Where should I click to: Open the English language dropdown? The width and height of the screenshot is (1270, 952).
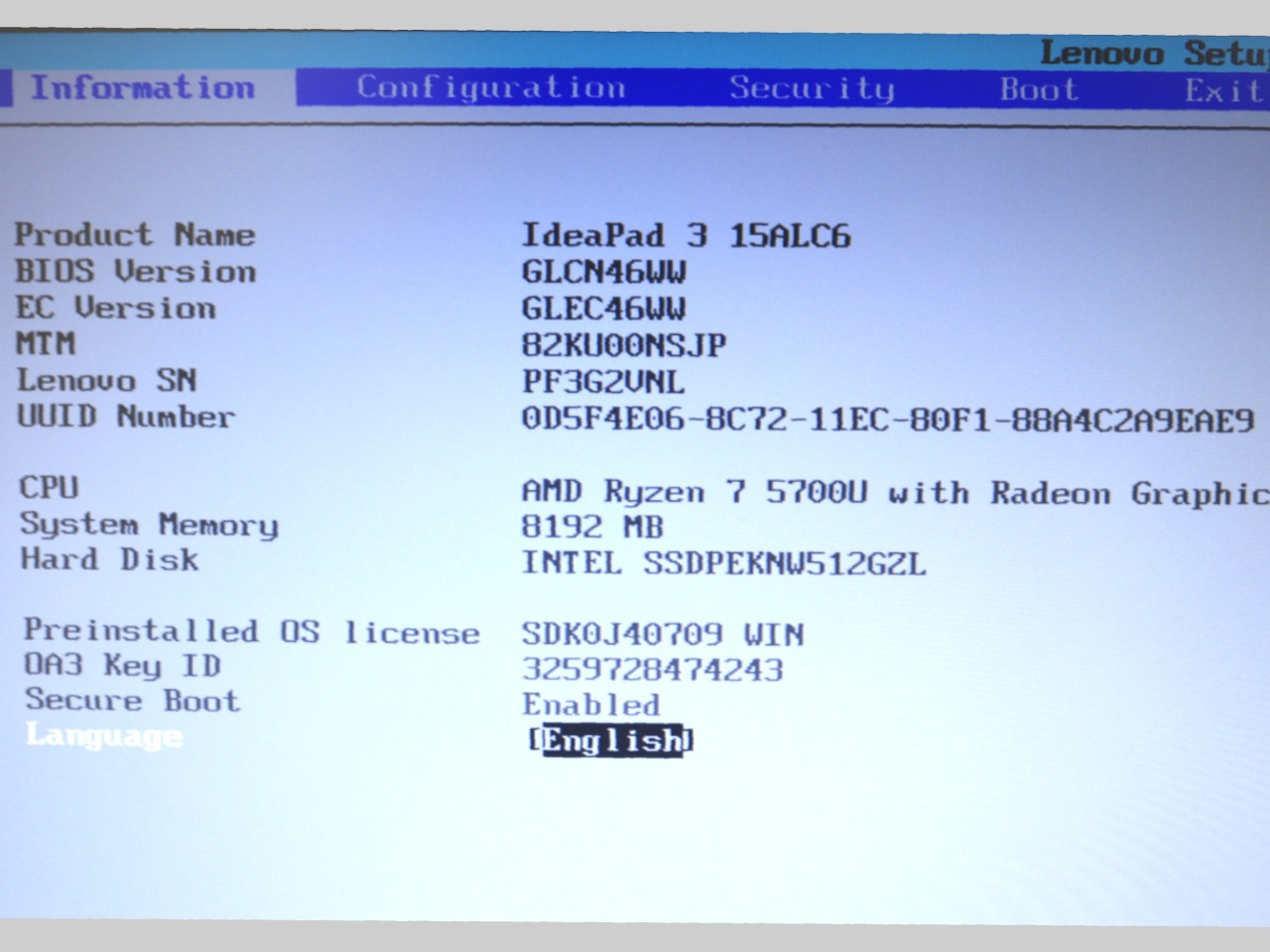[x=611, y=740]
